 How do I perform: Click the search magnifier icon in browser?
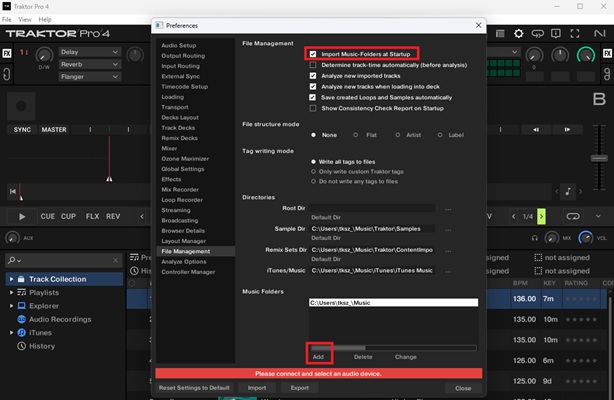tap(12, 260)
